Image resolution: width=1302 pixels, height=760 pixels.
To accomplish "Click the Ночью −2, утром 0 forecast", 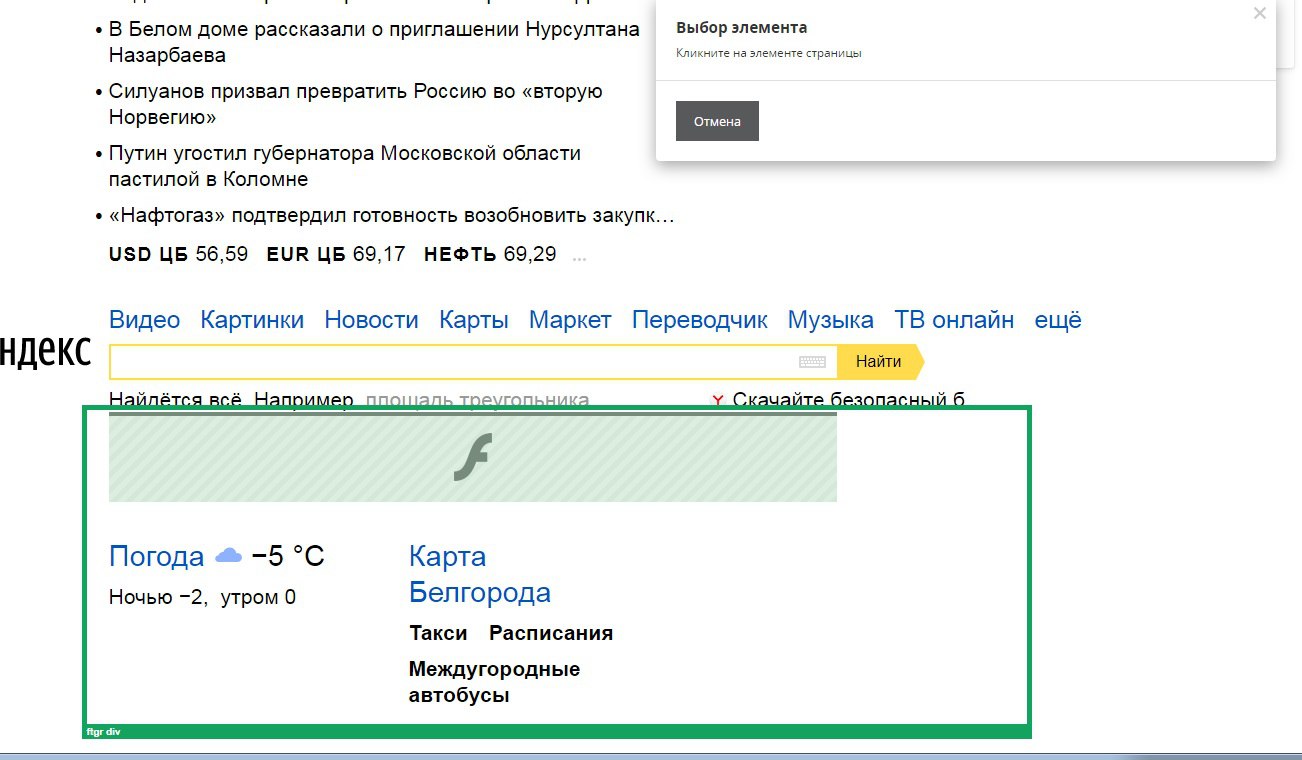I will (x=203, y=598).
